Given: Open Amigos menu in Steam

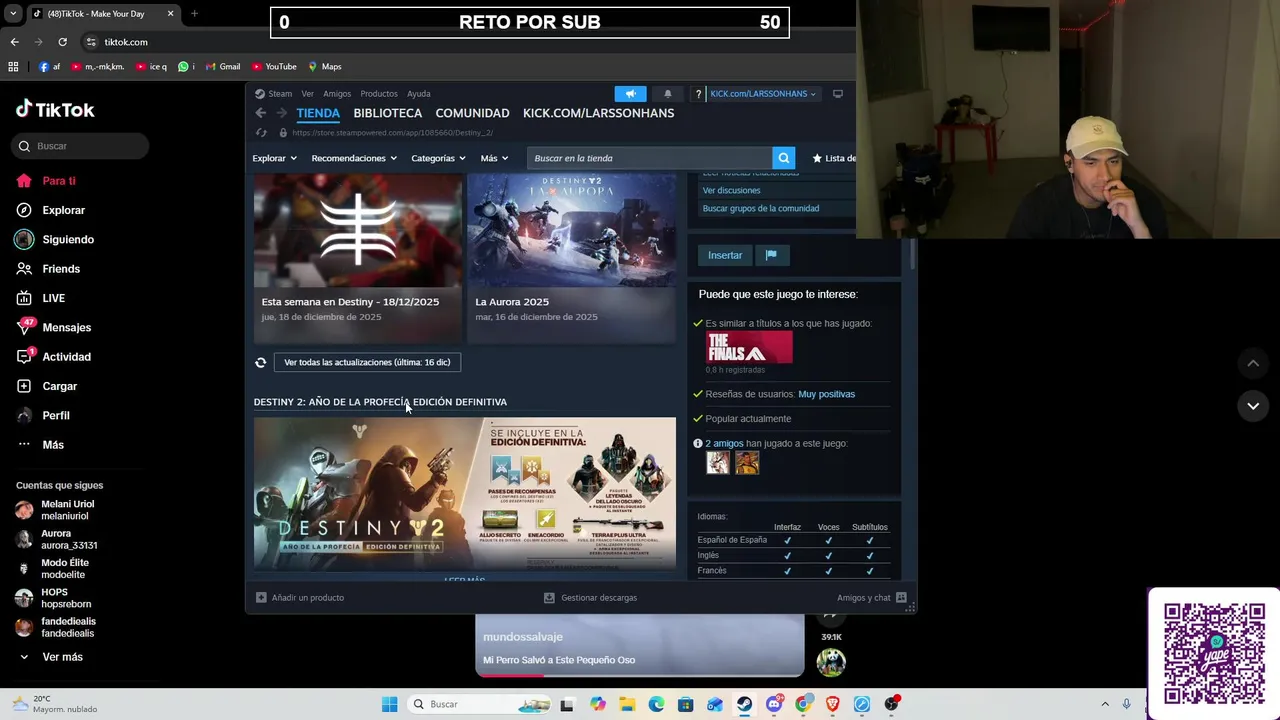Looking at the screenshot, I should pos(337,94).
